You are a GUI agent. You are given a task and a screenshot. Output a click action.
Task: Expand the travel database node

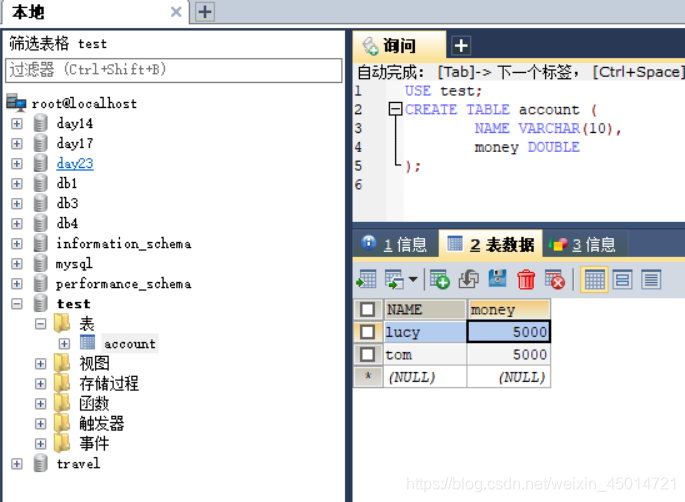[x=17, y=464]
